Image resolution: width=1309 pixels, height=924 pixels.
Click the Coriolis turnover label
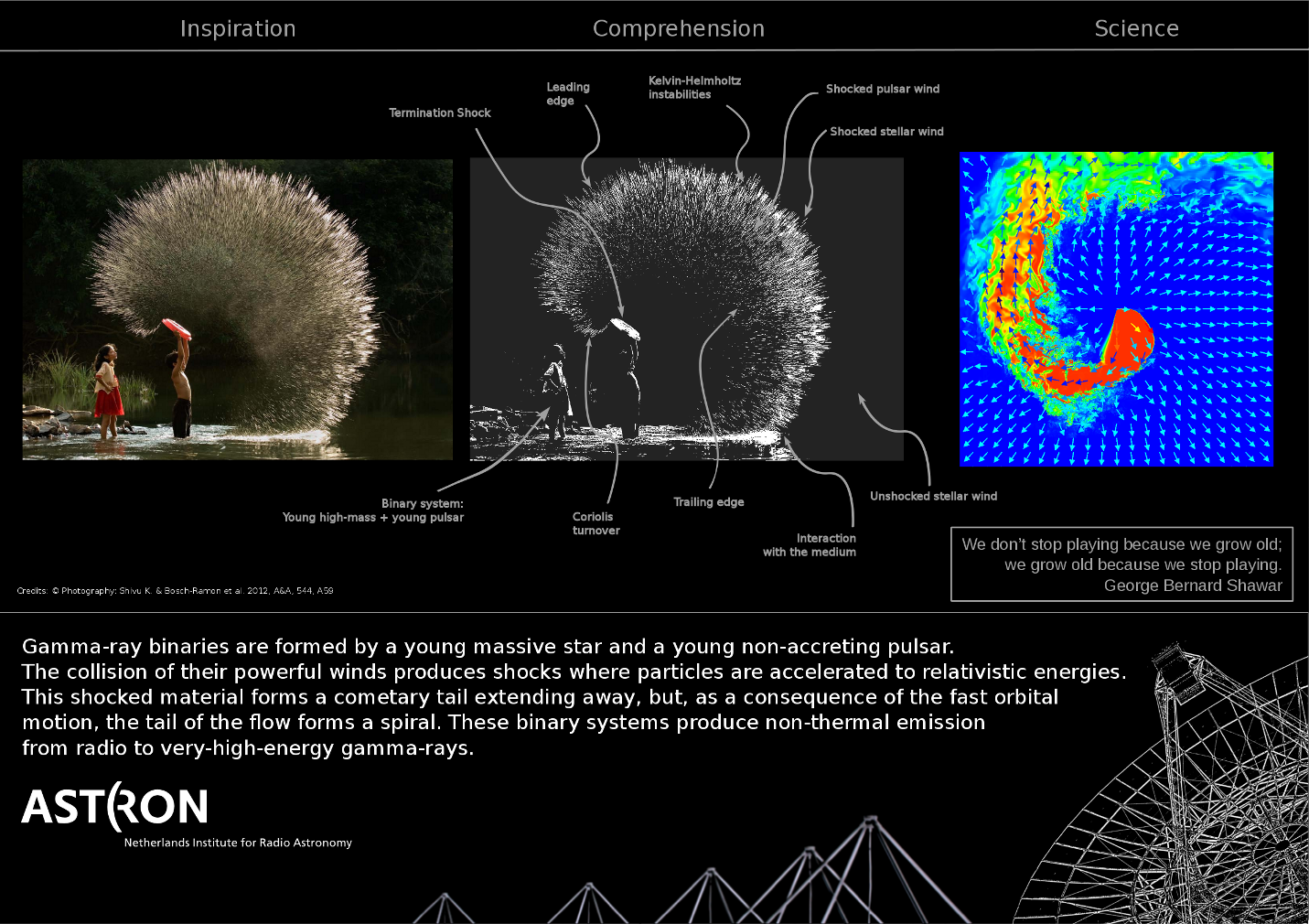click(x=595, y=523)
